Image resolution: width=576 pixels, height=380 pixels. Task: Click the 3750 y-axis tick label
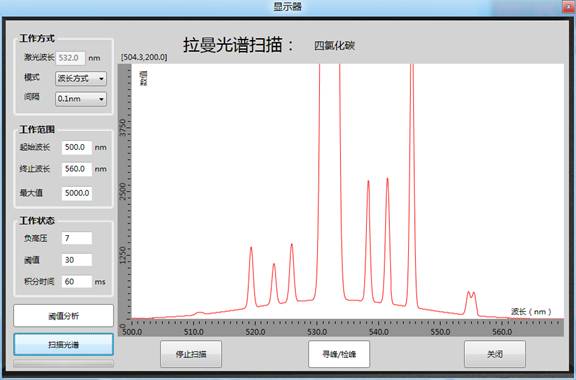click(x=123, y=127)
